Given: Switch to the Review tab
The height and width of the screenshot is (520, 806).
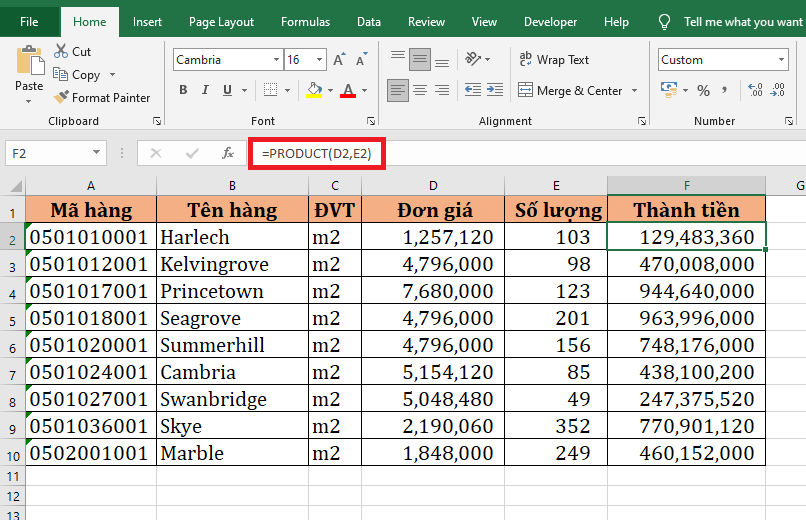Looking at the screenshot, I should (x=426, y=22).
